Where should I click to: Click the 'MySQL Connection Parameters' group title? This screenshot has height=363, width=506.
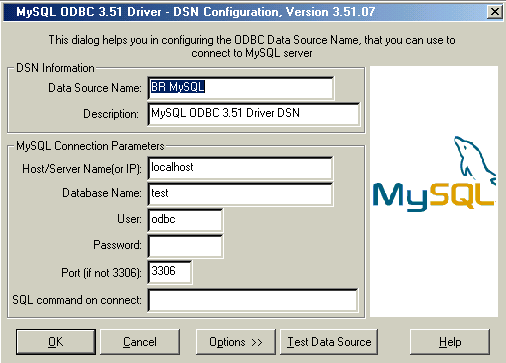point(90,146)
